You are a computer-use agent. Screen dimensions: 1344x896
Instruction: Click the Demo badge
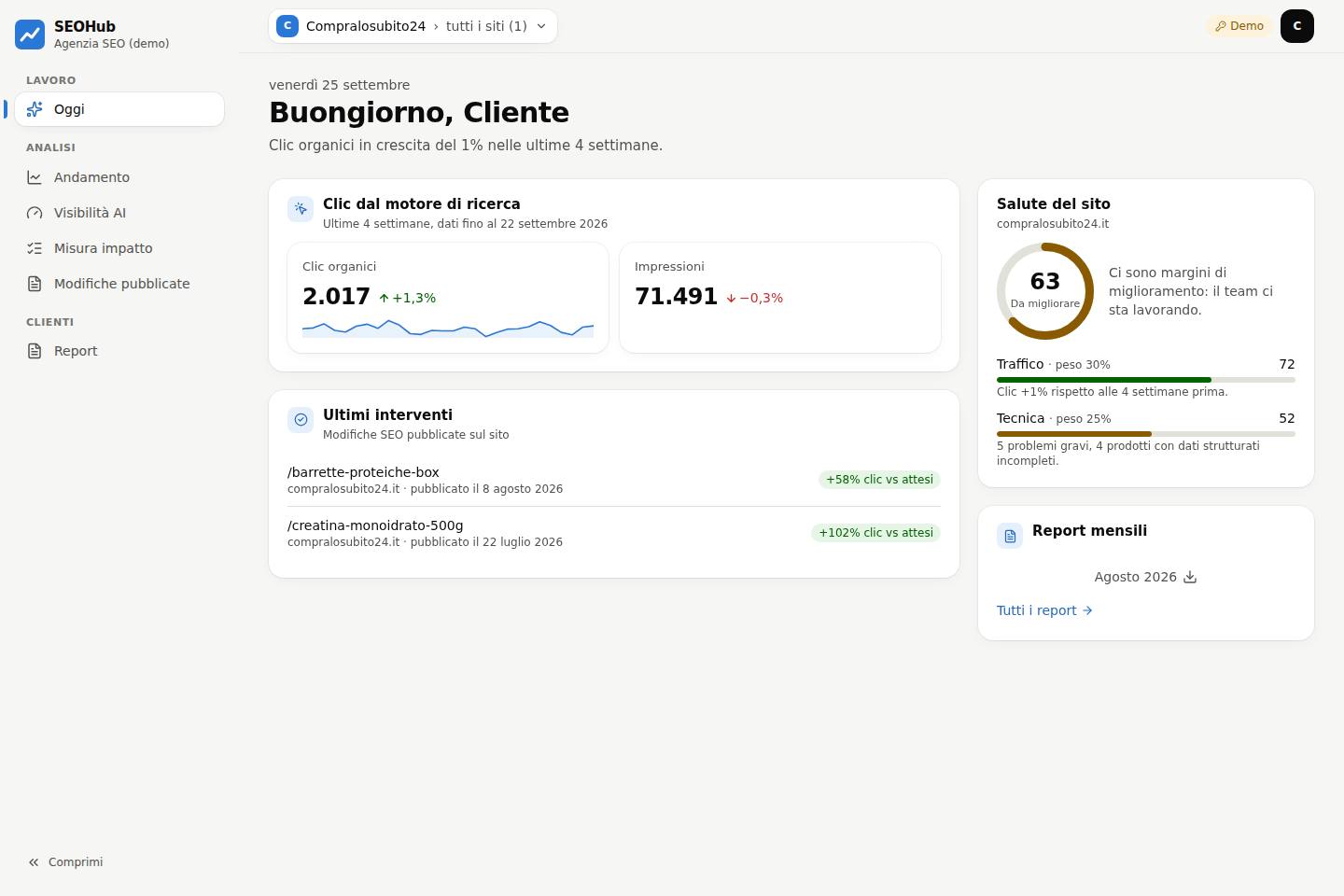[1239, 26]
